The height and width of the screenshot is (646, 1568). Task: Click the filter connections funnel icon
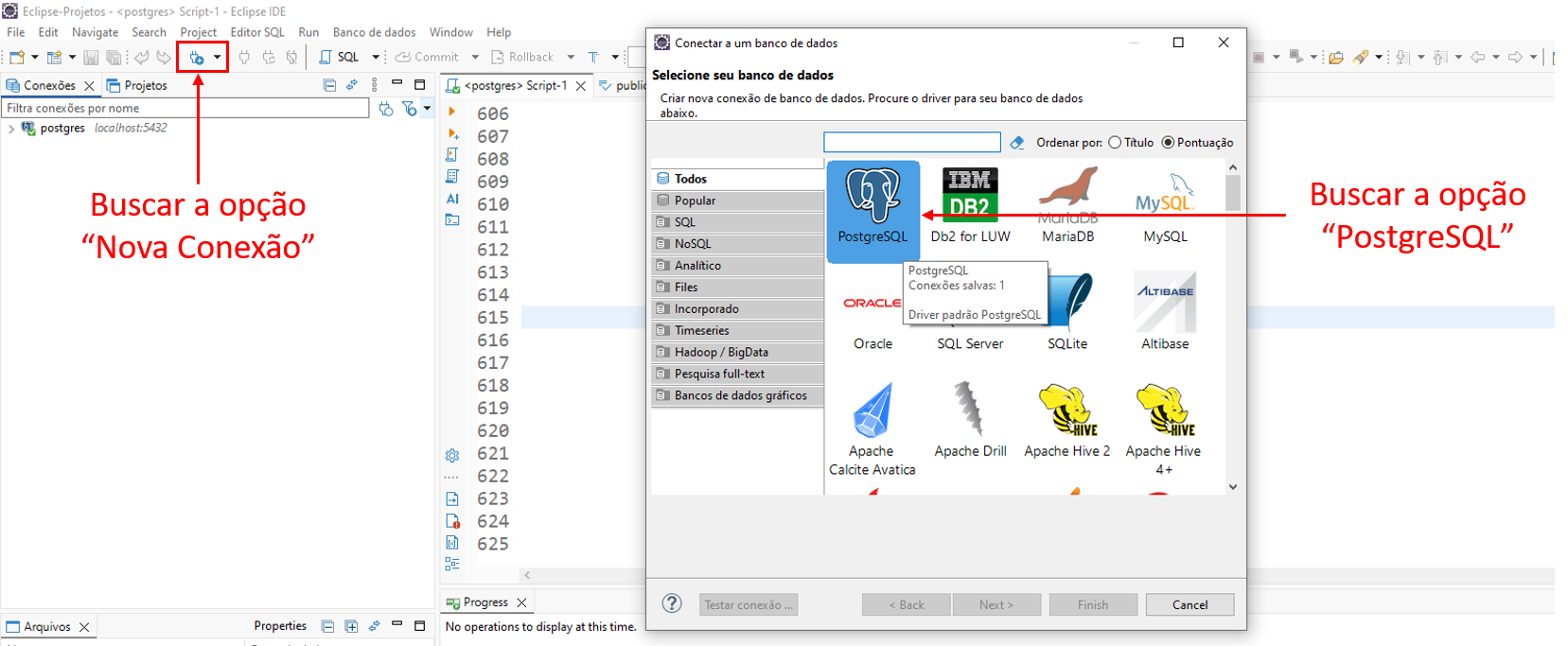[409, 109]
